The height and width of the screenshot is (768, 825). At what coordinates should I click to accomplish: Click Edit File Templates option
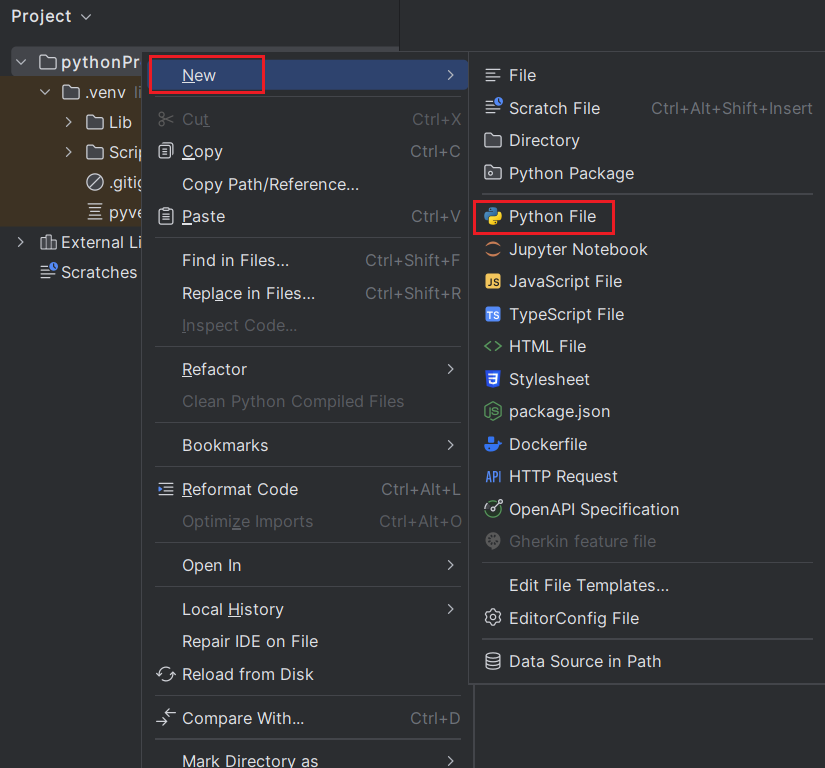(589, 586)
